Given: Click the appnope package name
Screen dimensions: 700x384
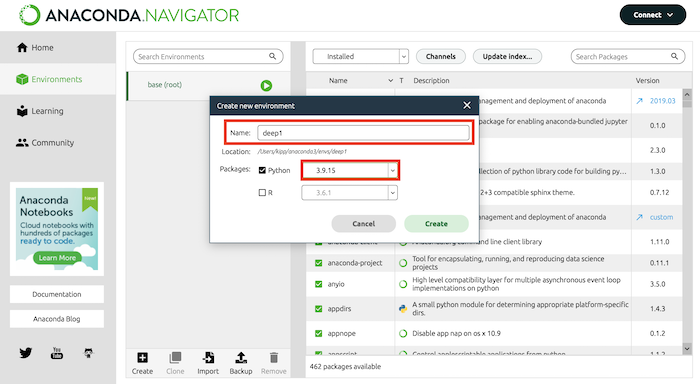Looking at the screenshot, I should [x=342, y=333].
